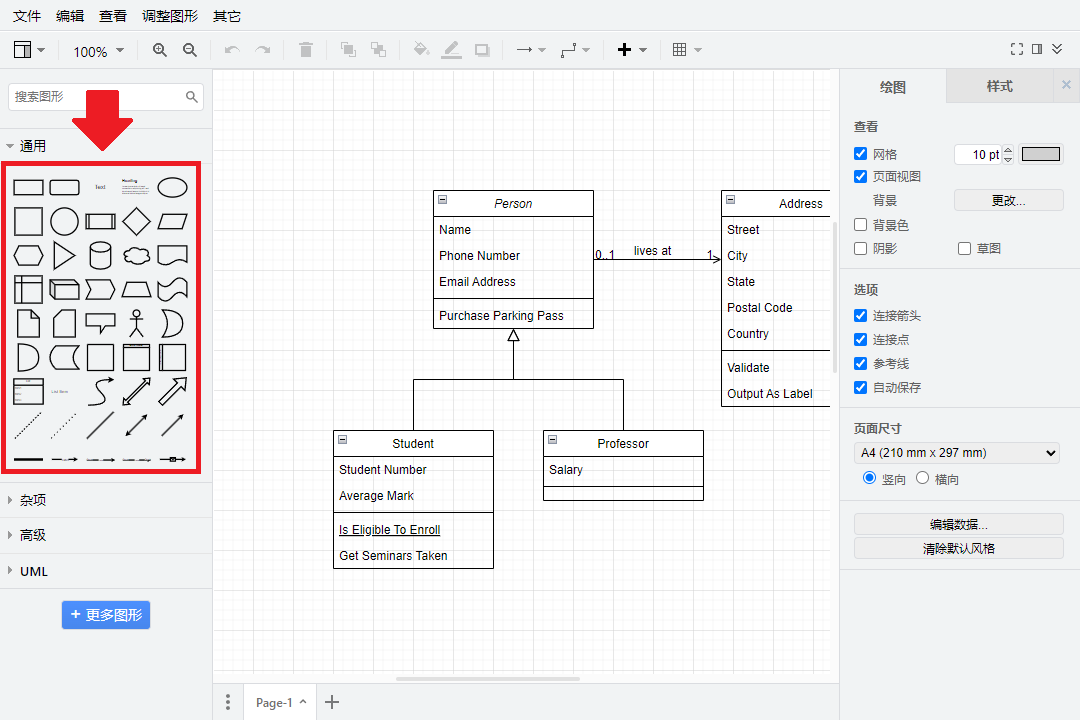Click the zoom in magnifier icon
This screenshot has height=720, width=1080.
(x=160, y=50)
